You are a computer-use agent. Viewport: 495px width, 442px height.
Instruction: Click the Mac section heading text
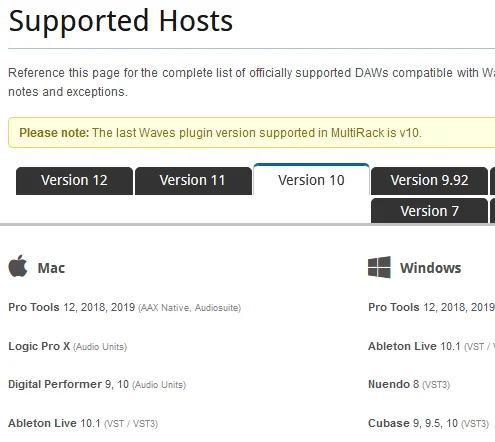click(x=51, y=268)
